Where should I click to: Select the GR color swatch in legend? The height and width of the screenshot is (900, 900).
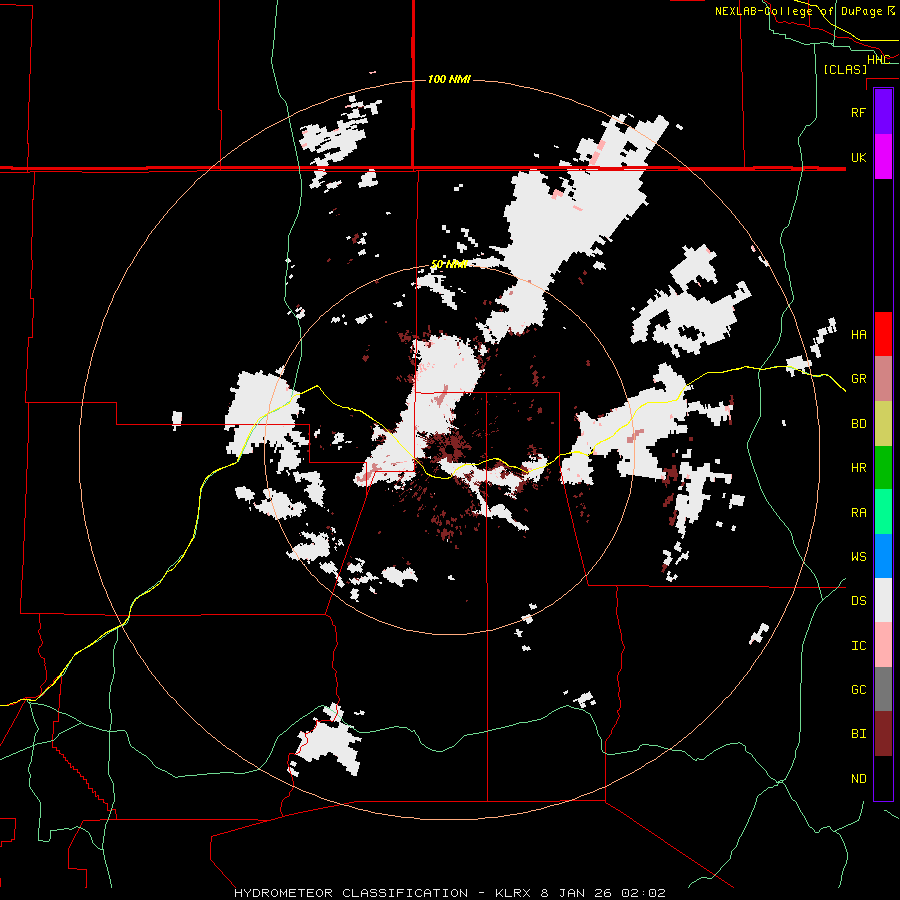pyautogui.click(x=883, y=379)
